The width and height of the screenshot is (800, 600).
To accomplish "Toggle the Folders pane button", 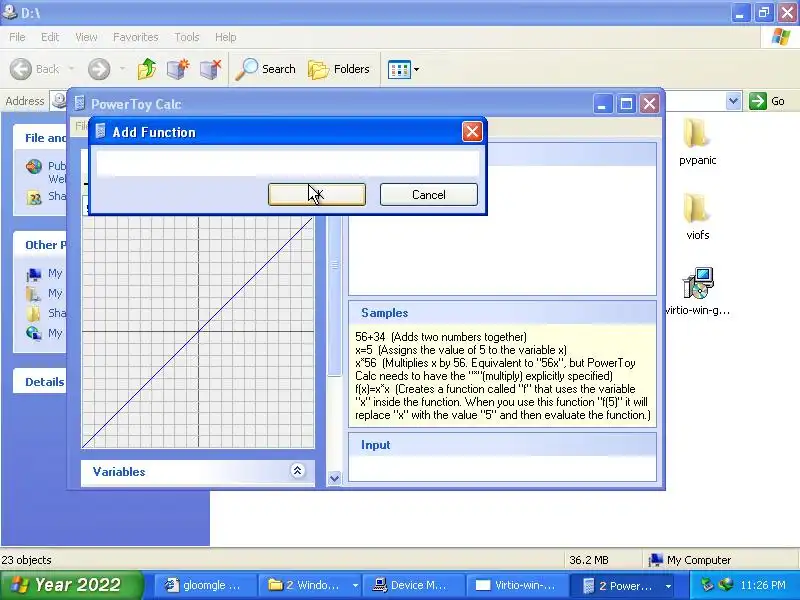I will coord(339,69).
